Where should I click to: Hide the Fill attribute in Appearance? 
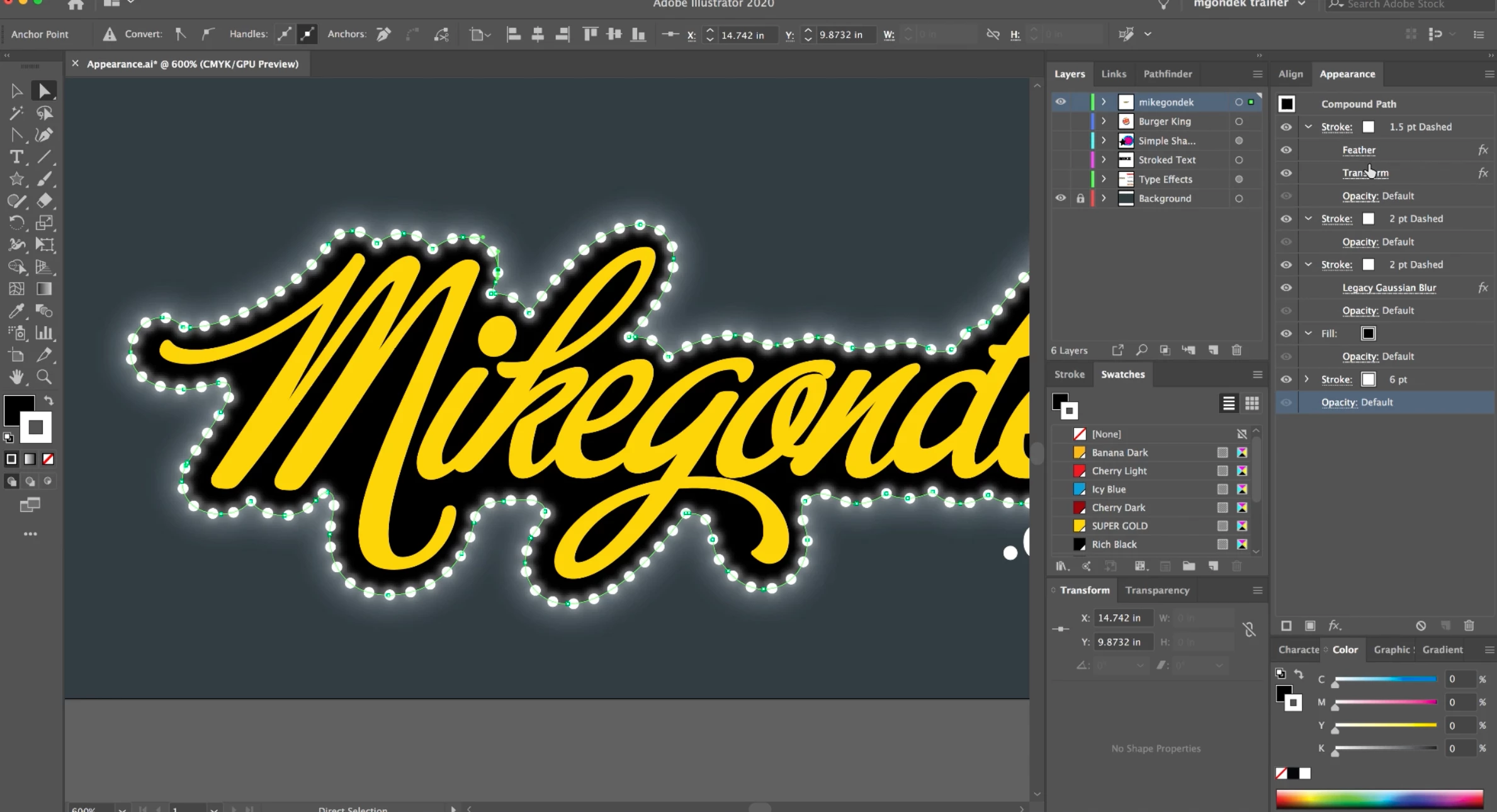(x=1286, y=334)
